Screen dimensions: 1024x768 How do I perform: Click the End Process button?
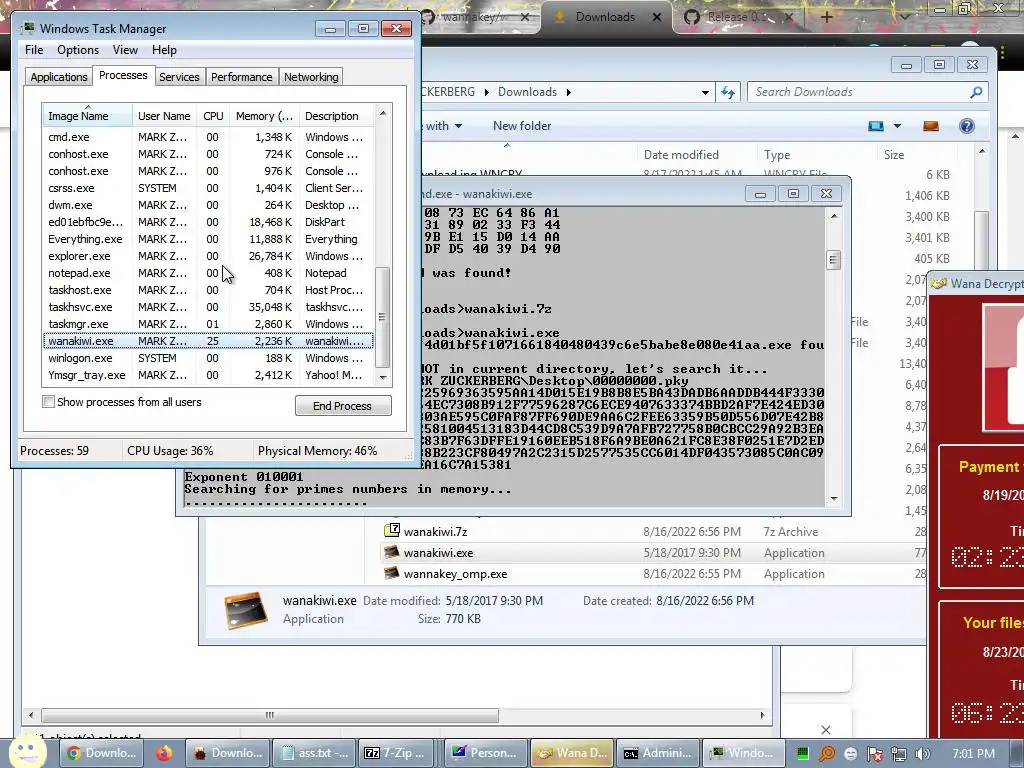coord(343,406)
